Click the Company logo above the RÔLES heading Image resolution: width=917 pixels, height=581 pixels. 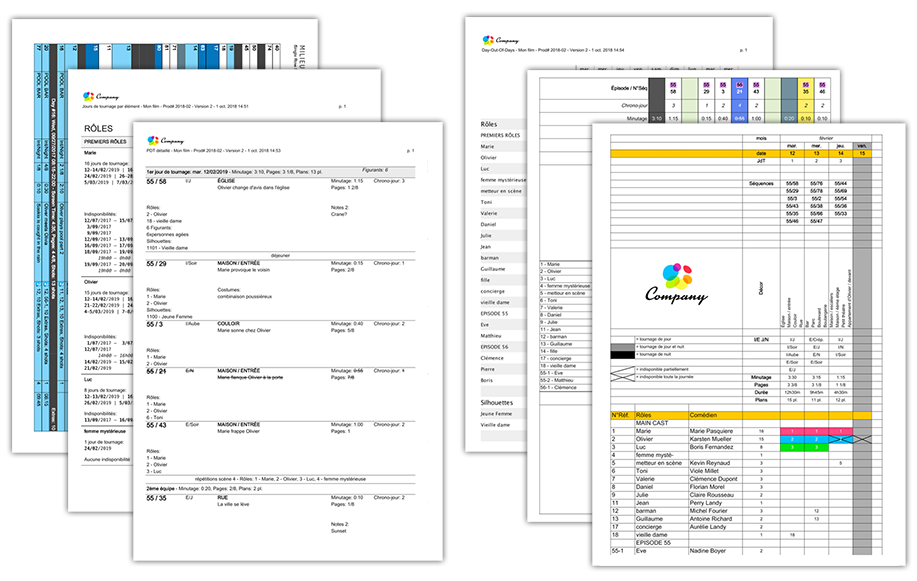101,96
